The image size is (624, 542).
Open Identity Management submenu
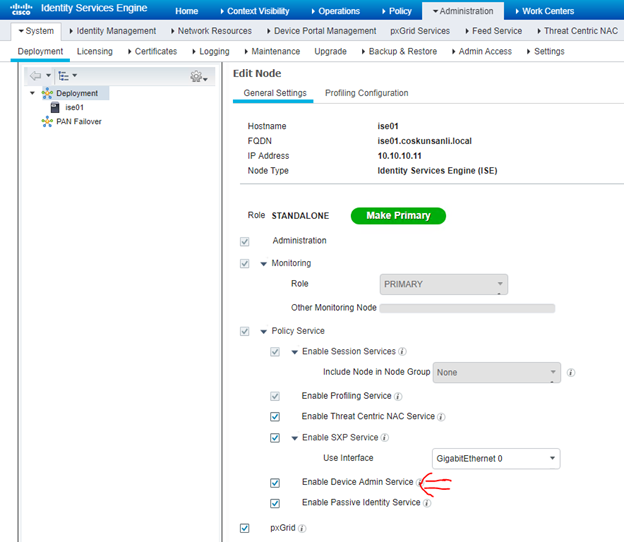pyautogui.click(x=113, y=31)
